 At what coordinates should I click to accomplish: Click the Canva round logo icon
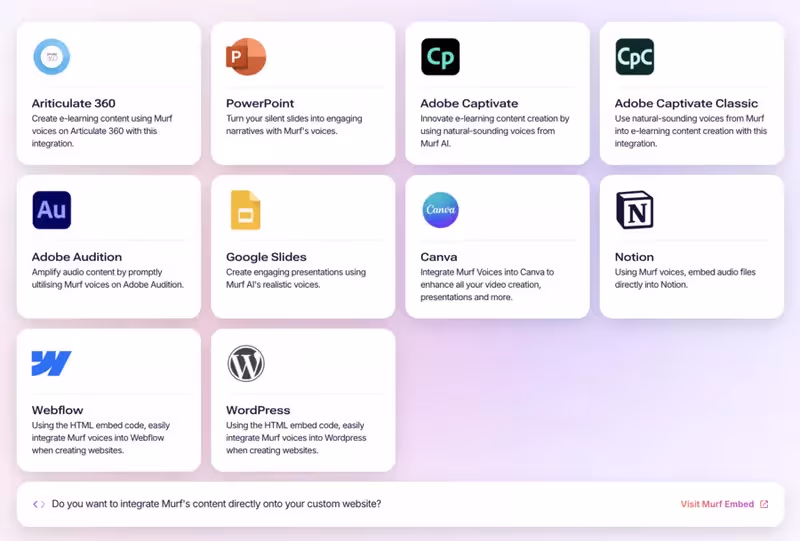(440, 210)
